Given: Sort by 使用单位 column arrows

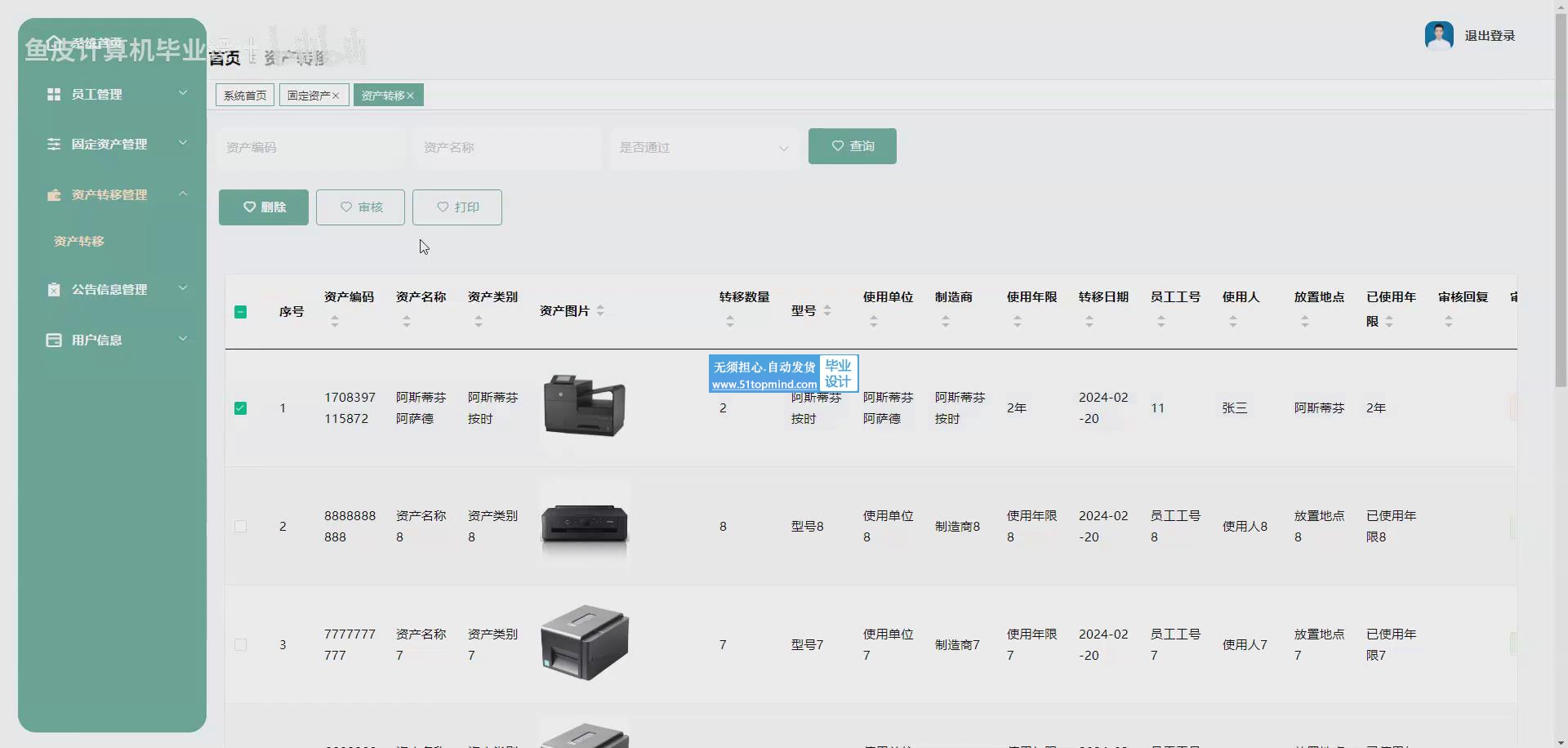Looking at the screenshot, I should tap(874, 322).
